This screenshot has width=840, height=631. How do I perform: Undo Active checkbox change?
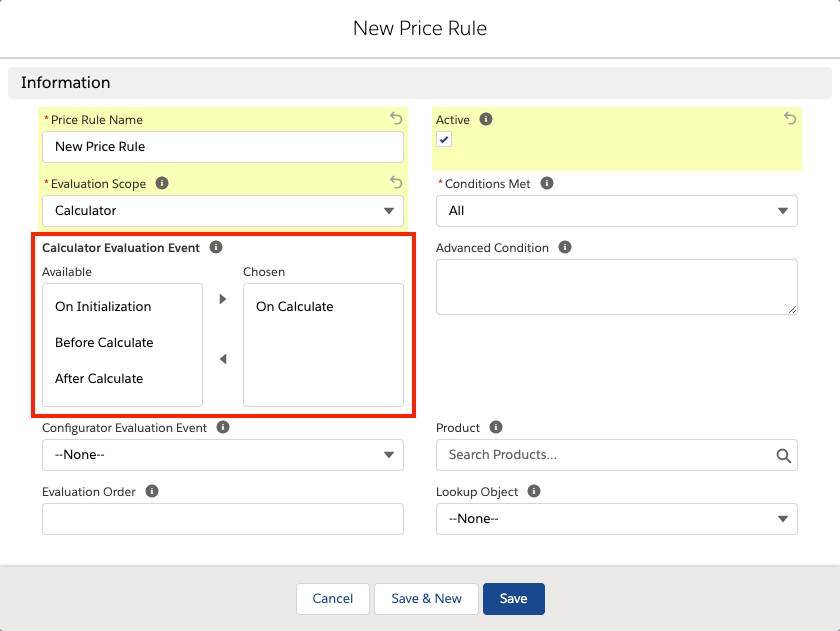tap(790, 118)
